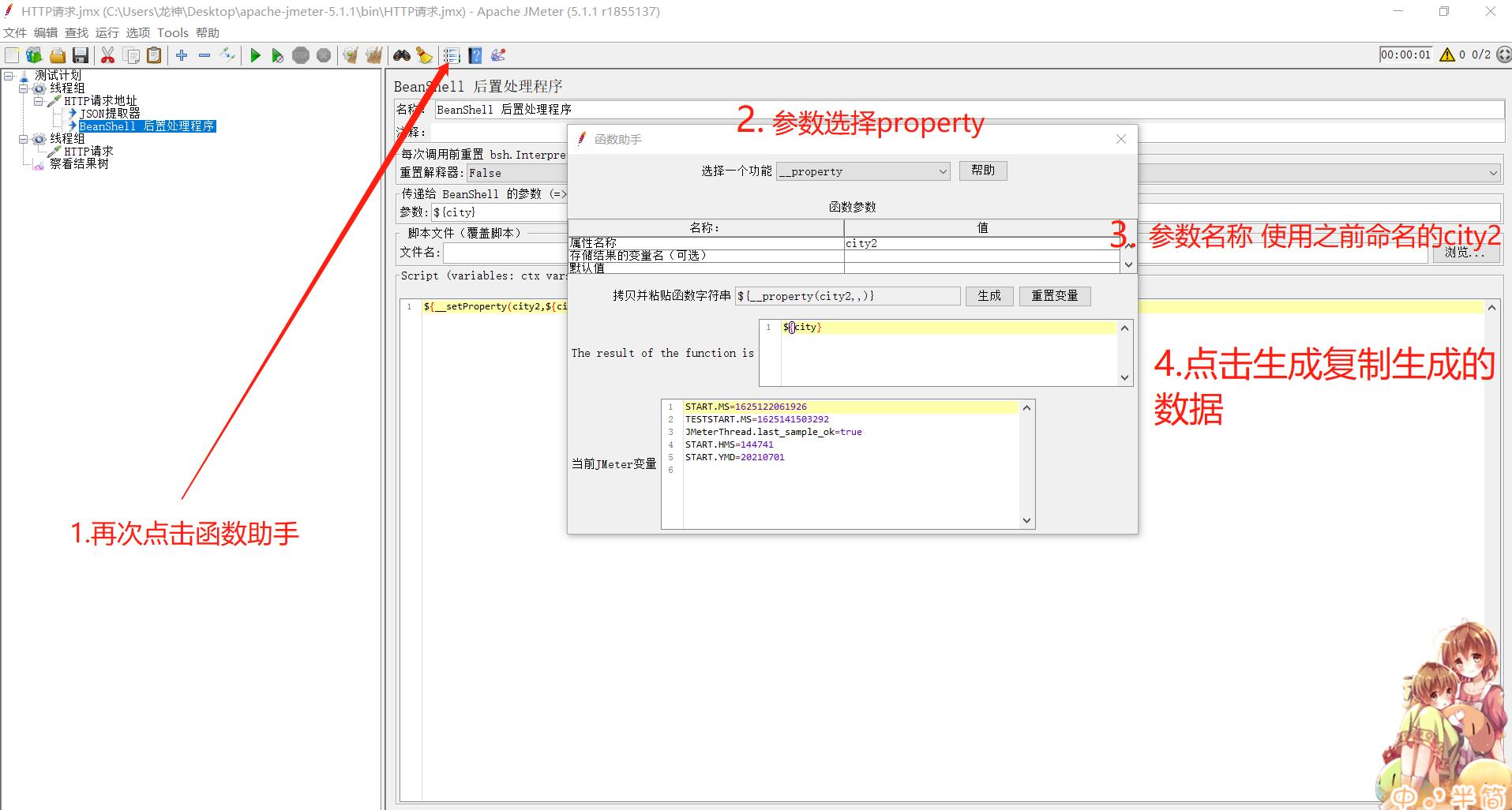Click the Copy toolbar icon
Screen dimensions: 1512x810
tap(131, 55)
